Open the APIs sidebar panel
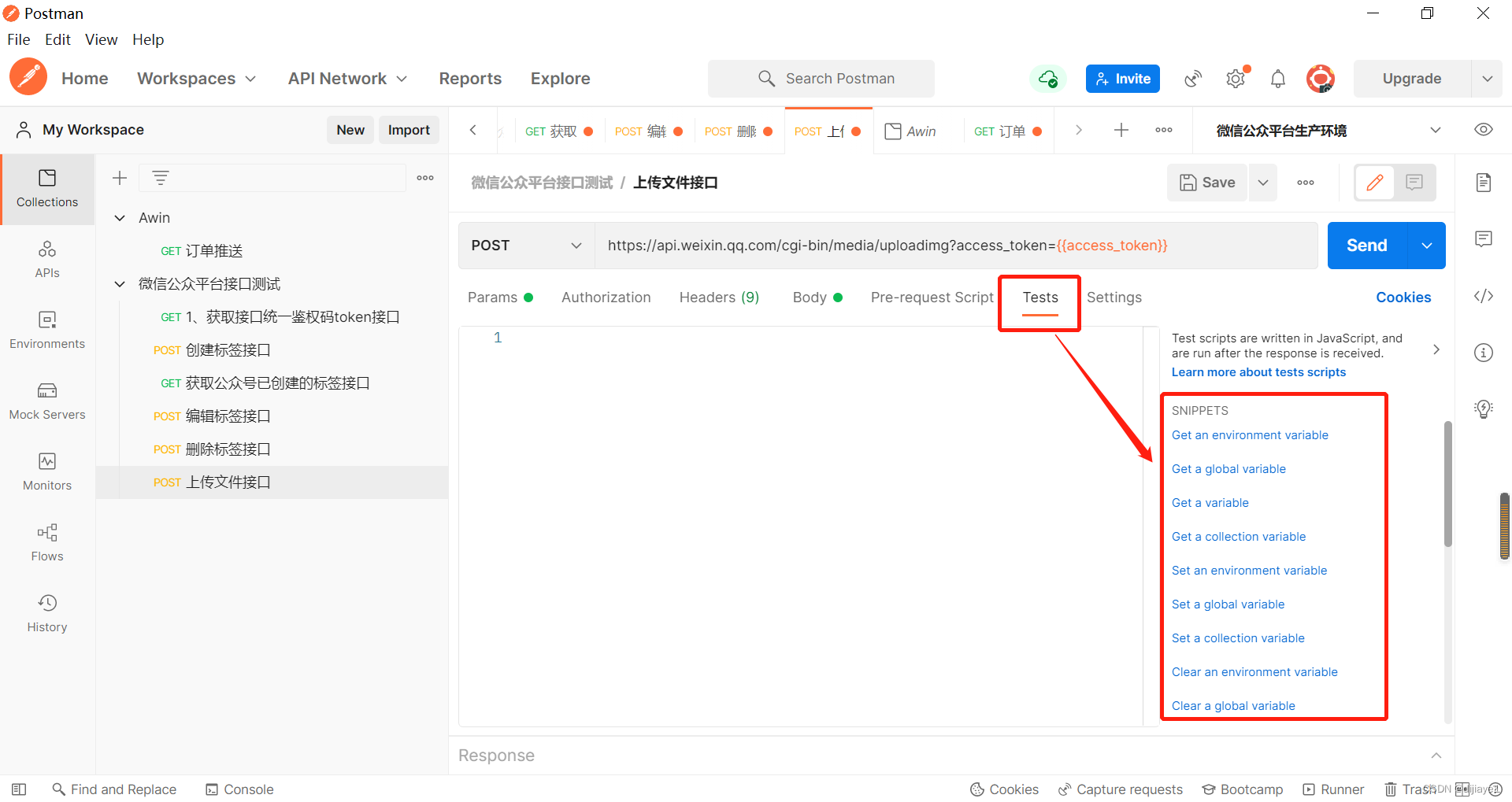The width and height of the screenshot is (1512, 802). (x=47, y=260)
